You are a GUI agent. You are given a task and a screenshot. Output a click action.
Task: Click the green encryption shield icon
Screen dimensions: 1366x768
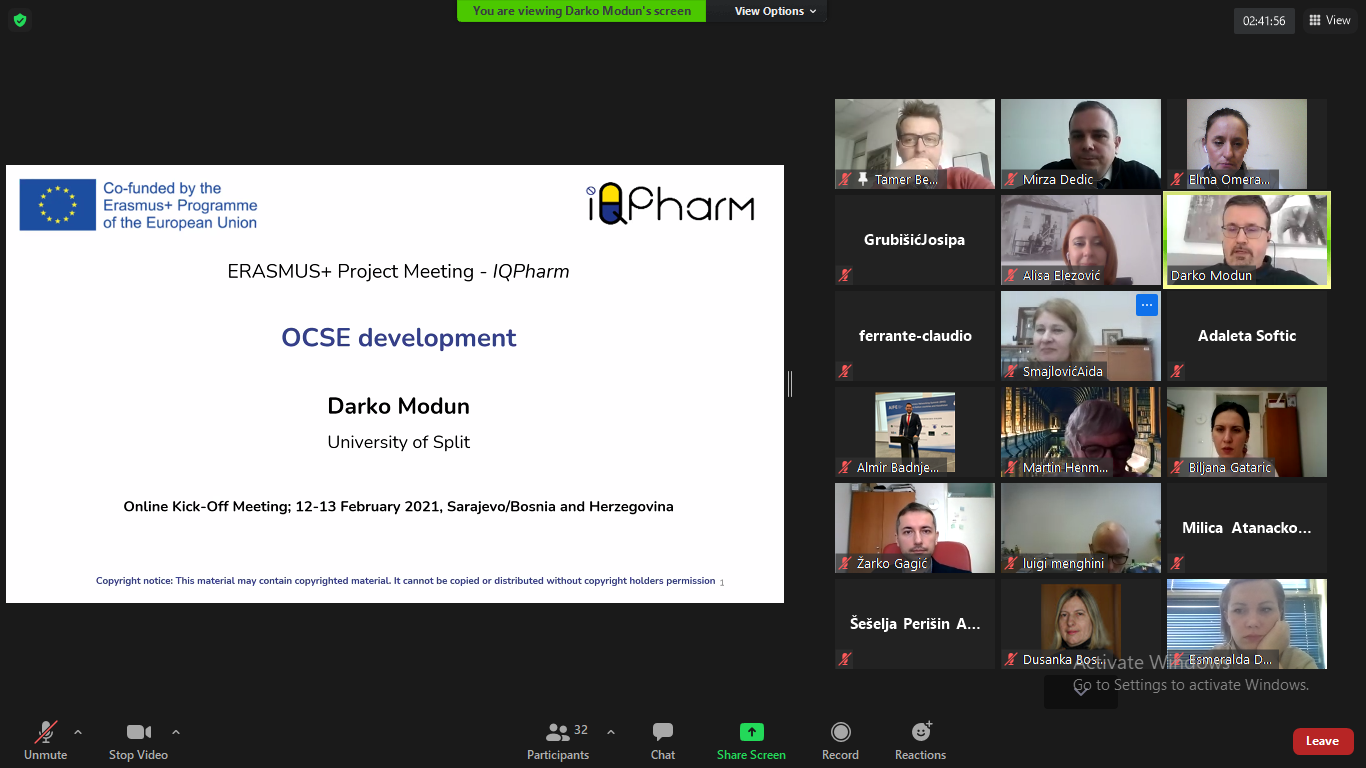[20, 20]
